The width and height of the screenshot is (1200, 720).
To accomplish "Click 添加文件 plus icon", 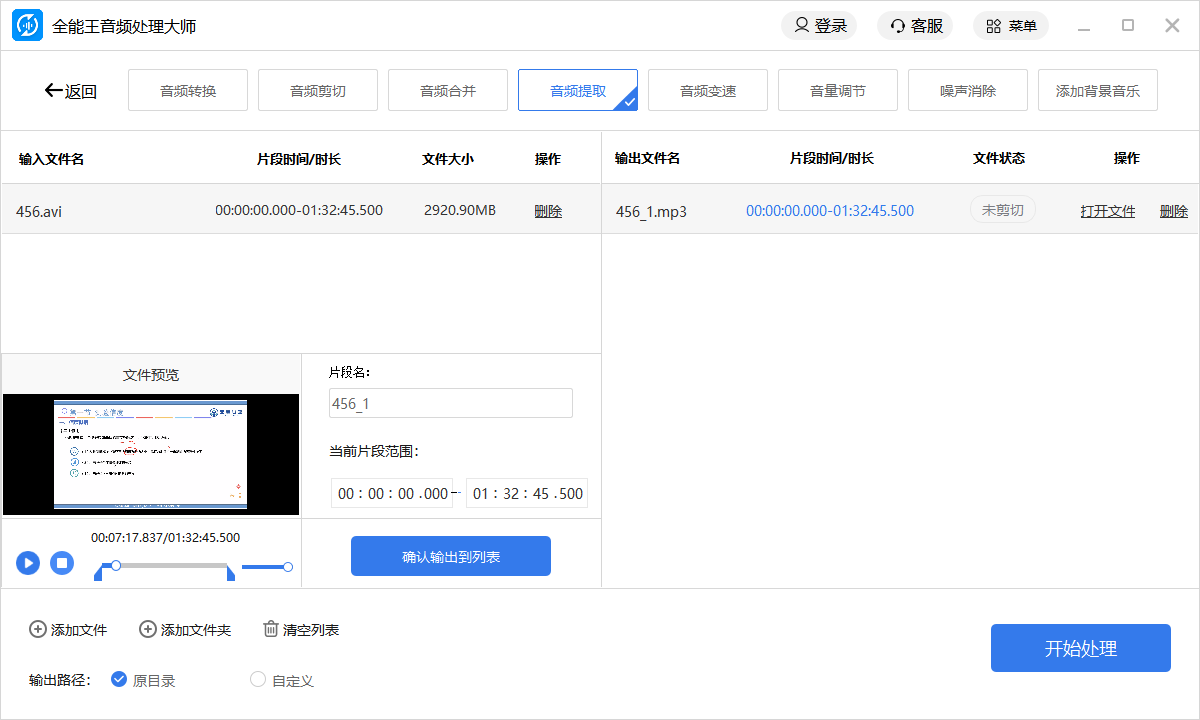I will coord(38,629).
